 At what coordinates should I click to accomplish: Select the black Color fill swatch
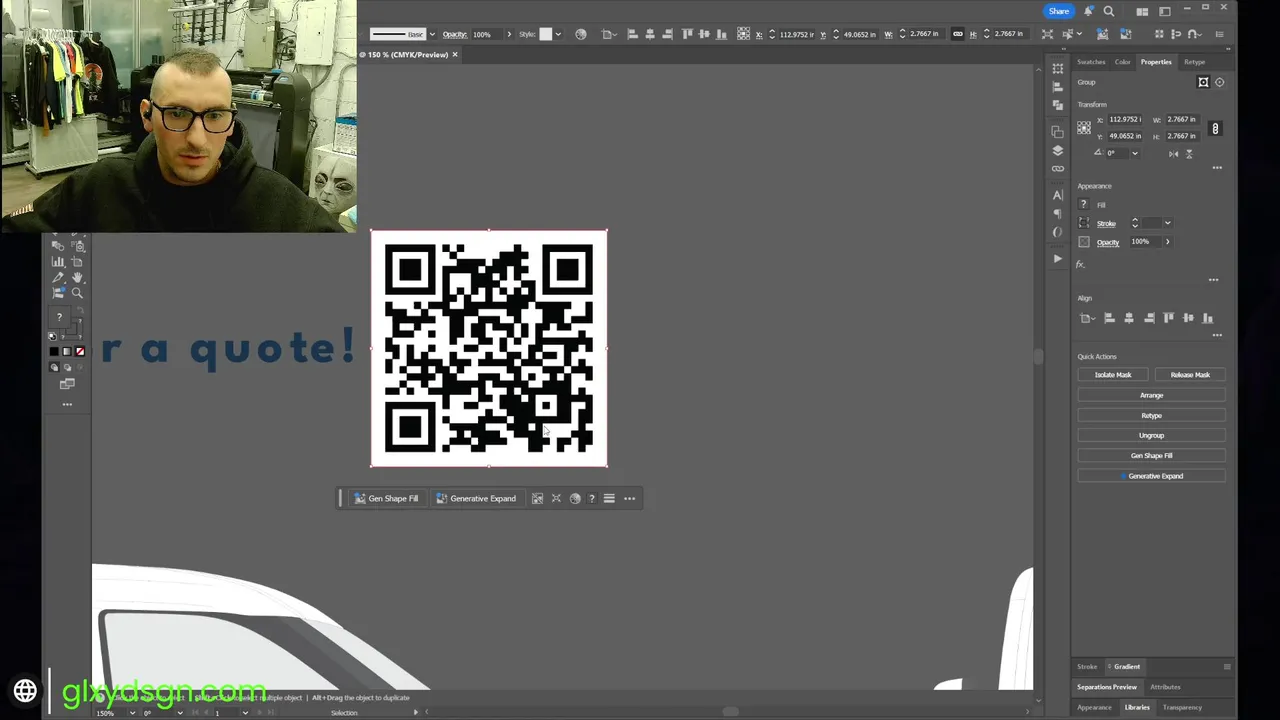(54, 351)
